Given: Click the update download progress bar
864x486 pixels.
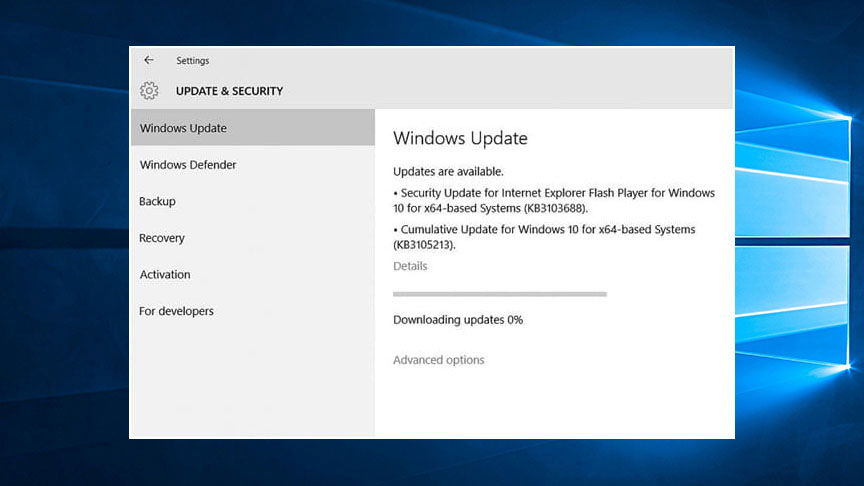Looking at the screenshot, I should pos(500,294).
